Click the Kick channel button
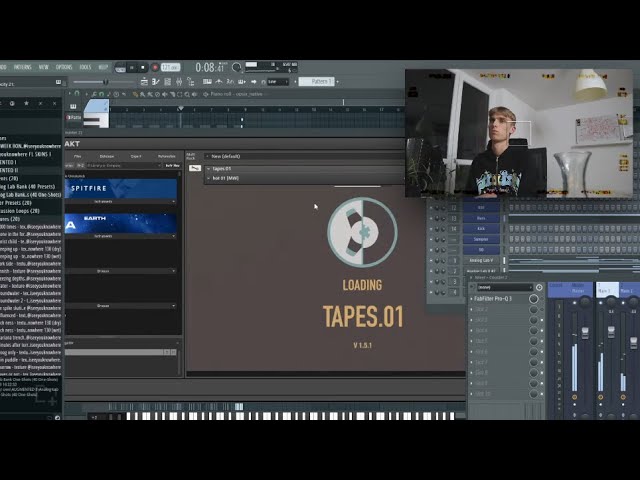640x480 pixels. tap(481, 229)
